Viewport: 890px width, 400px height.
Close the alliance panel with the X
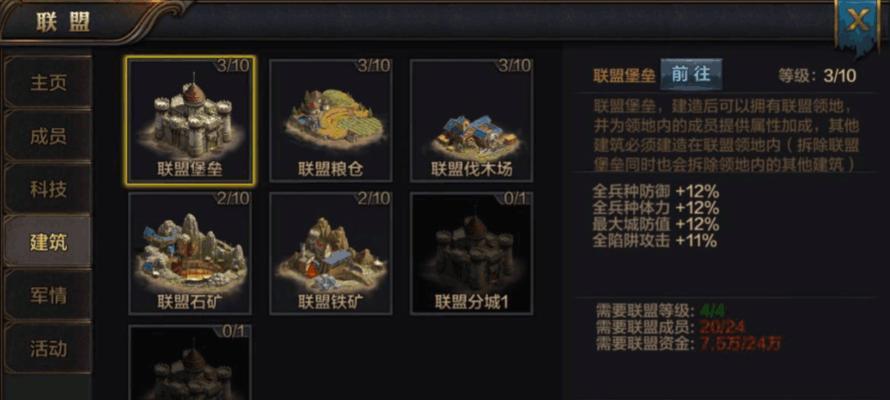[x=857, y=22]
